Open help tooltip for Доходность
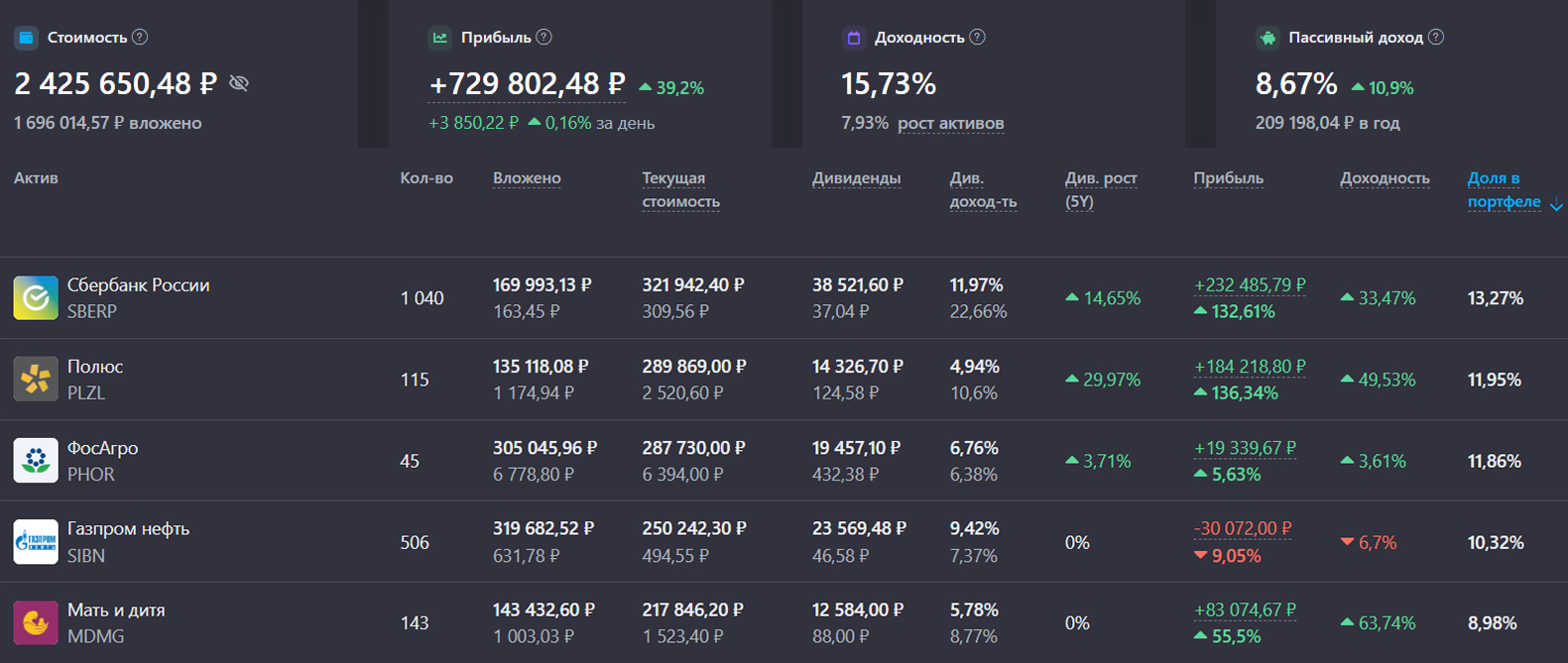This screenshot has height=663, width=1568. tap(977, 37)
